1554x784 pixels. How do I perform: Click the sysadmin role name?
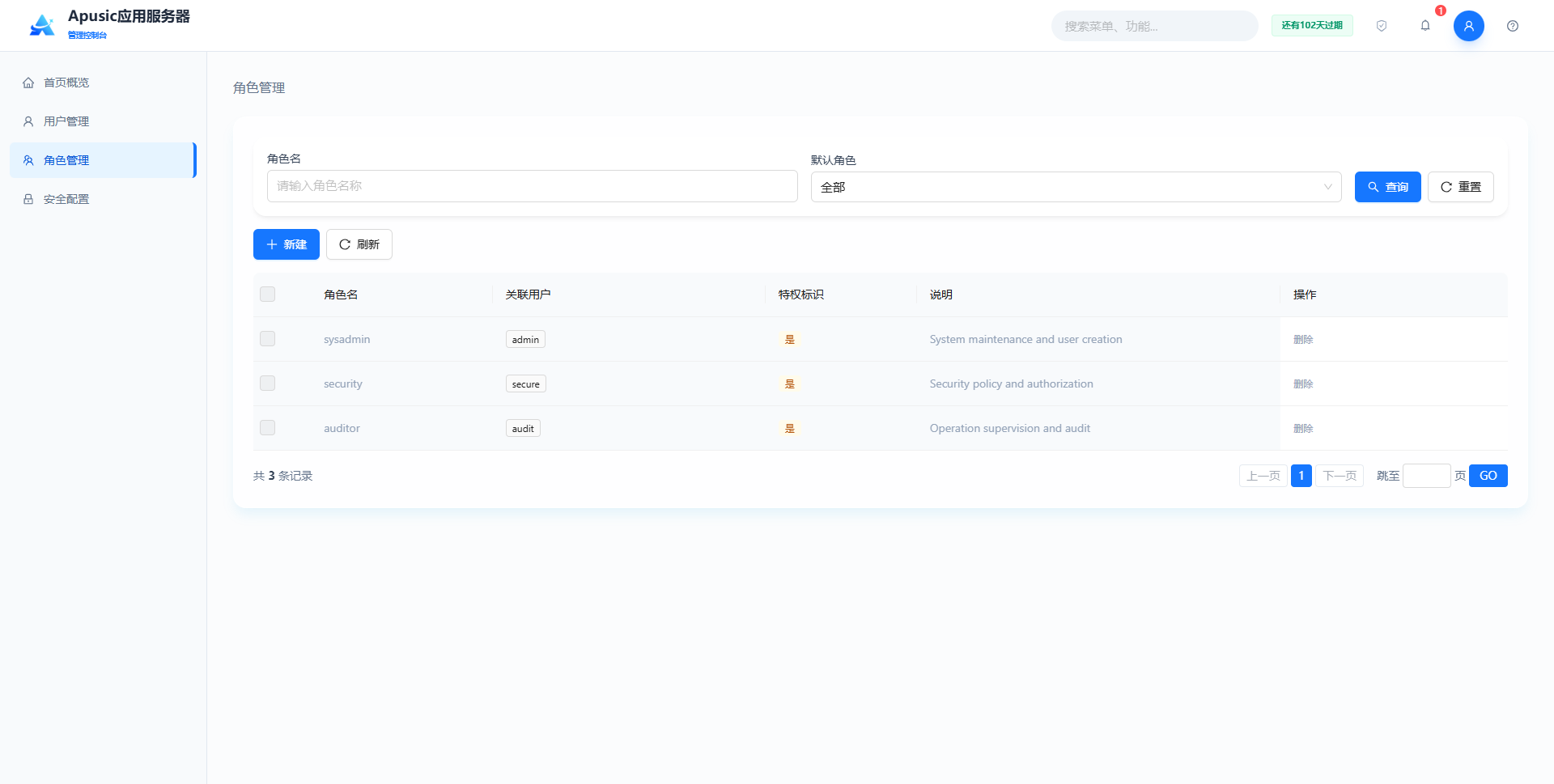[x=347, y=339]
